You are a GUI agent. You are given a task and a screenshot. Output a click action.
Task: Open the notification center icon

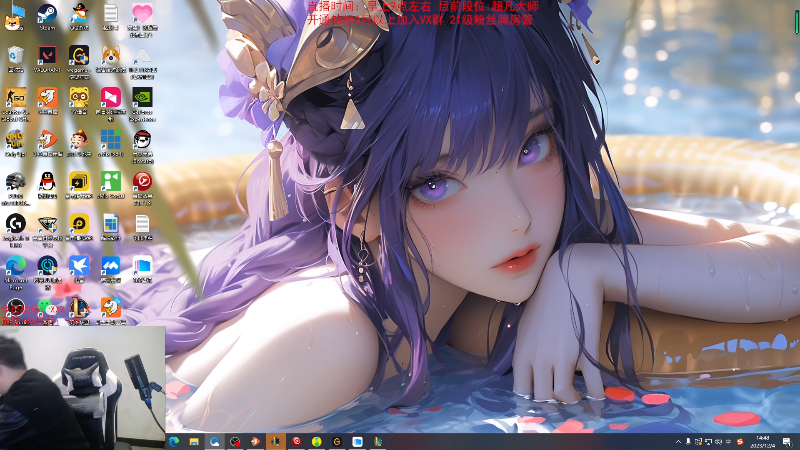(788, 442)
